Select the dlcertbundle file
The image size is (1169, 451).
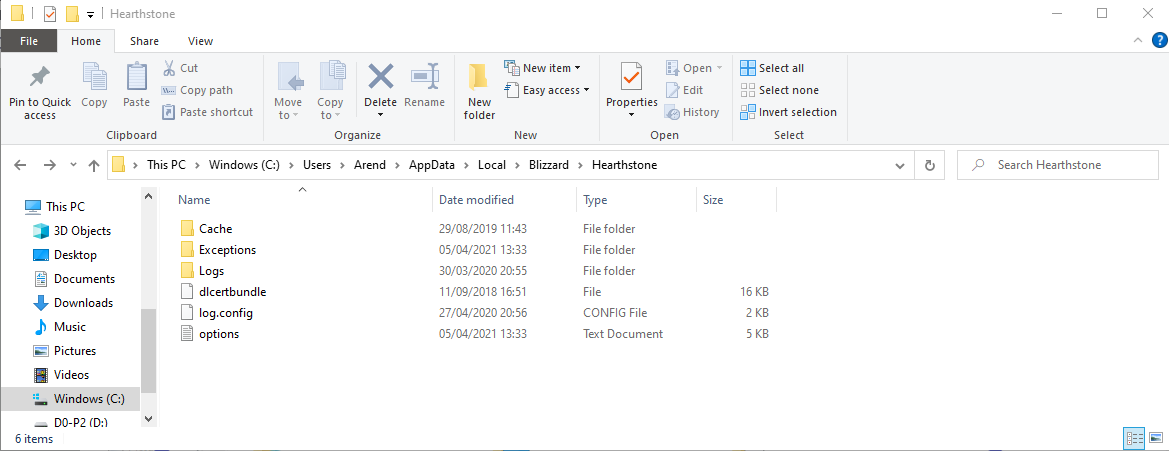coord(232,291)
